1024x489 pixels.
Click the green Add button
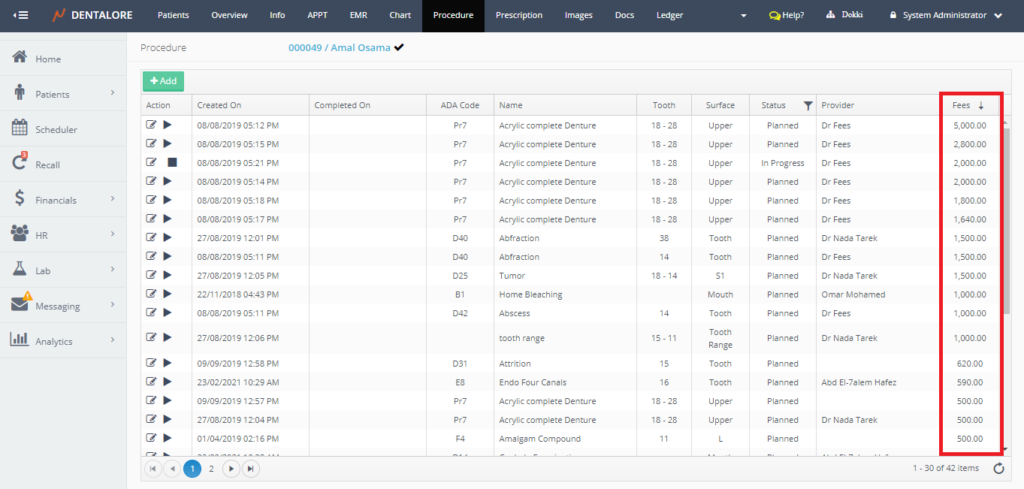163,81
